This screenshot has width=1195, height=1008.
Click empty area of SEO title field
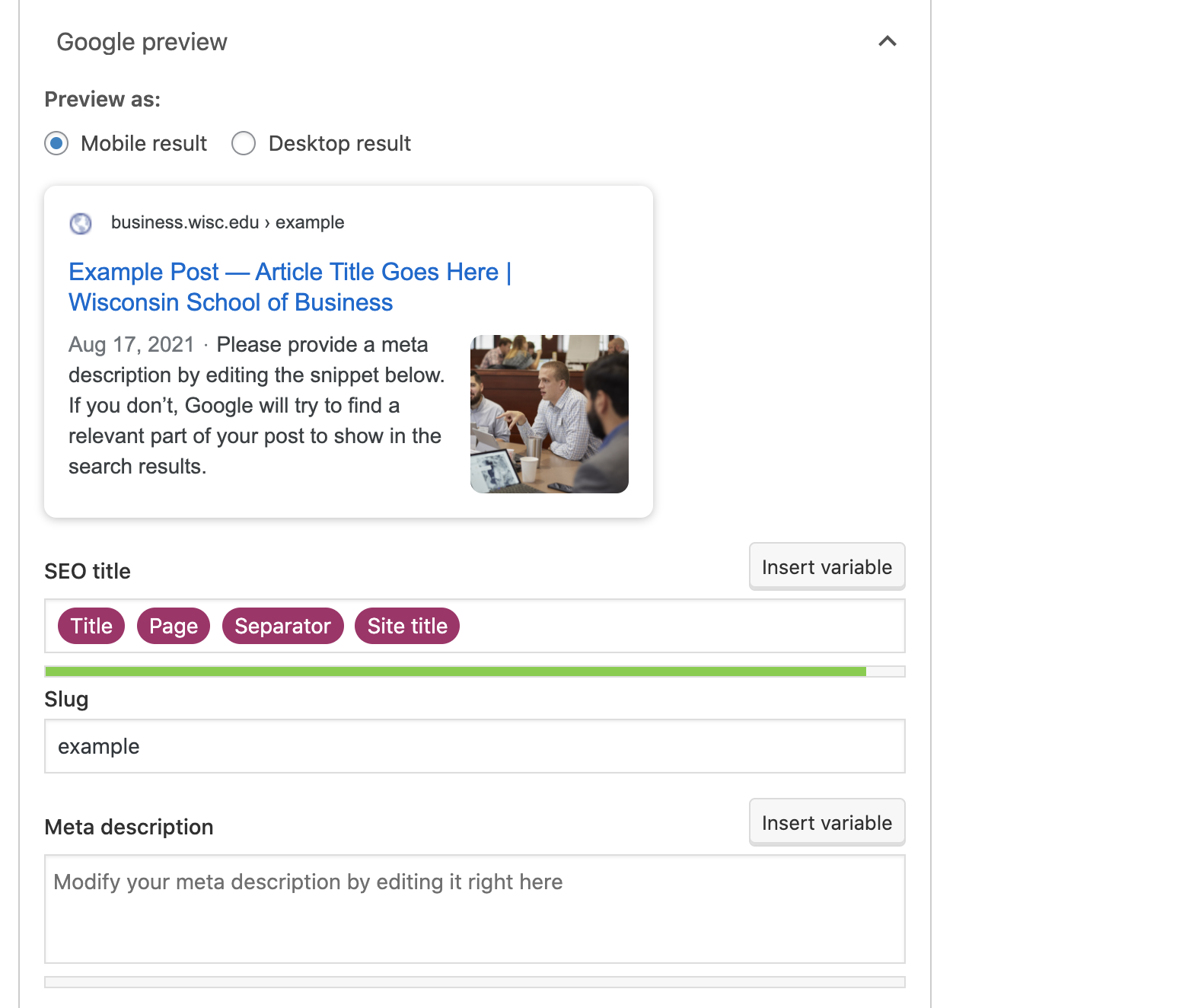coord(677,626)
